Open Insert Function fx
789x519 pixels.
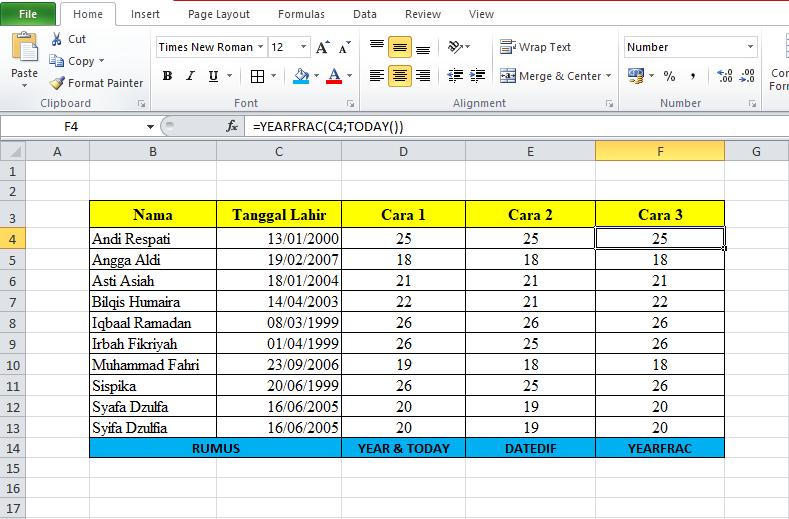click(232, 126)
